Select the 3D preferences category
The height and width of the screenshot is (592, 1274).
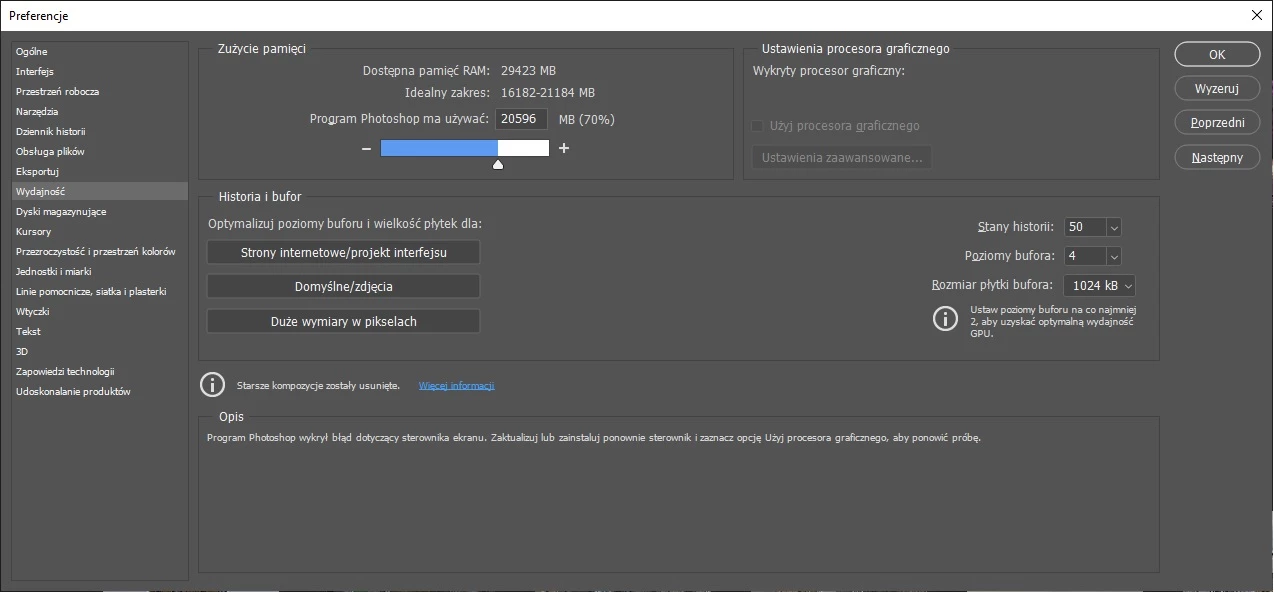coord(99,351)
